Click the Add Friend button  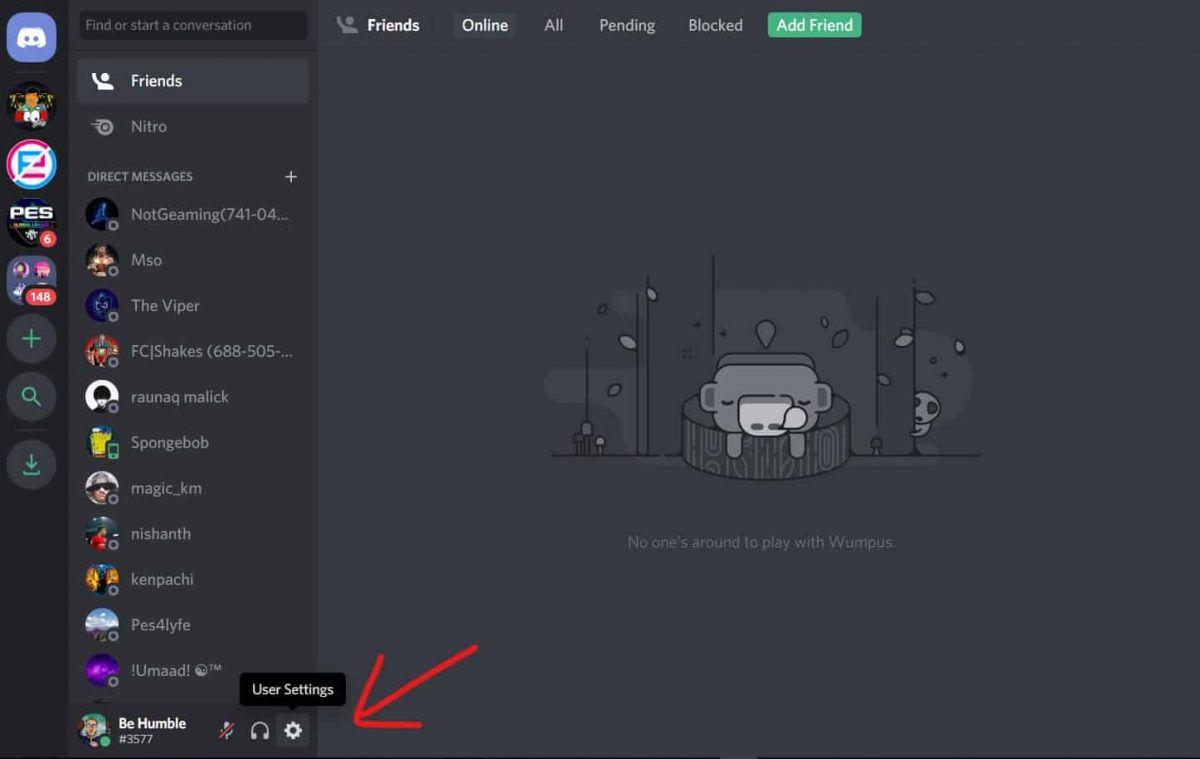click(814, 24)
